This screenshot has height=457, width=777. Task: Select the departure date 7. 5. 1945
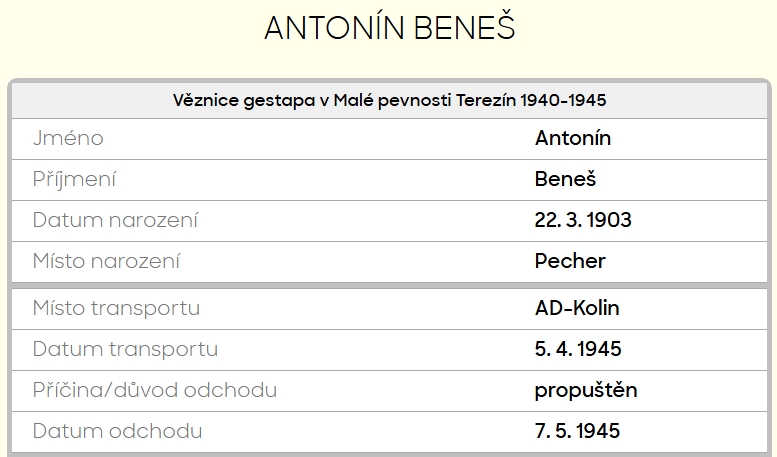pos(578,432)
